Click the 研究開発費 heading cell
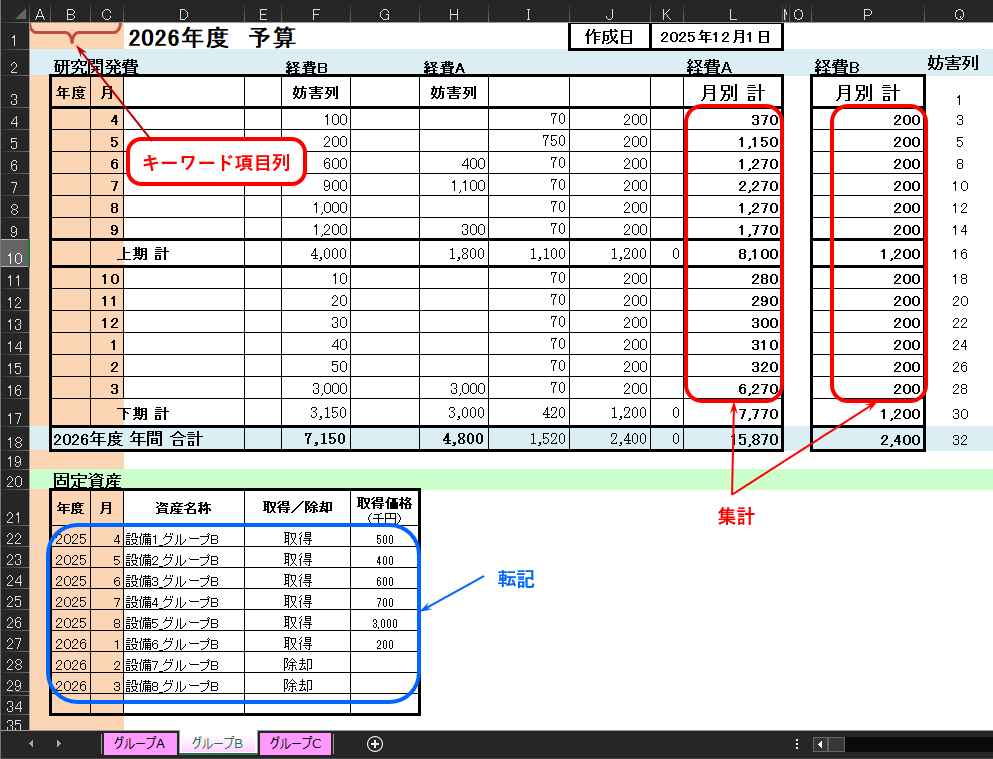993x759 pixels. tap(96, 66)
